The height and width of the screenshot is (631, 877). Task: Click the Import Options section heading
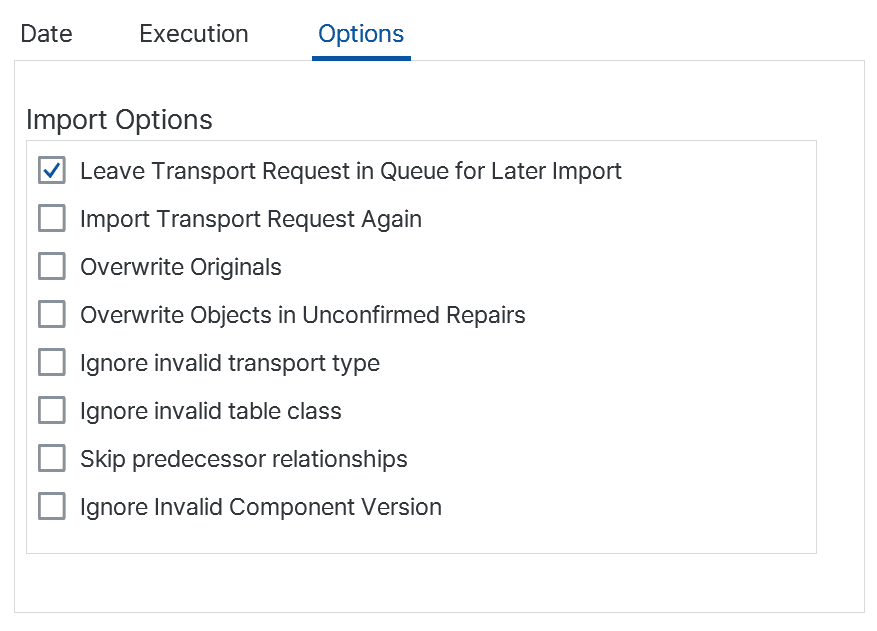click(119, 120)
